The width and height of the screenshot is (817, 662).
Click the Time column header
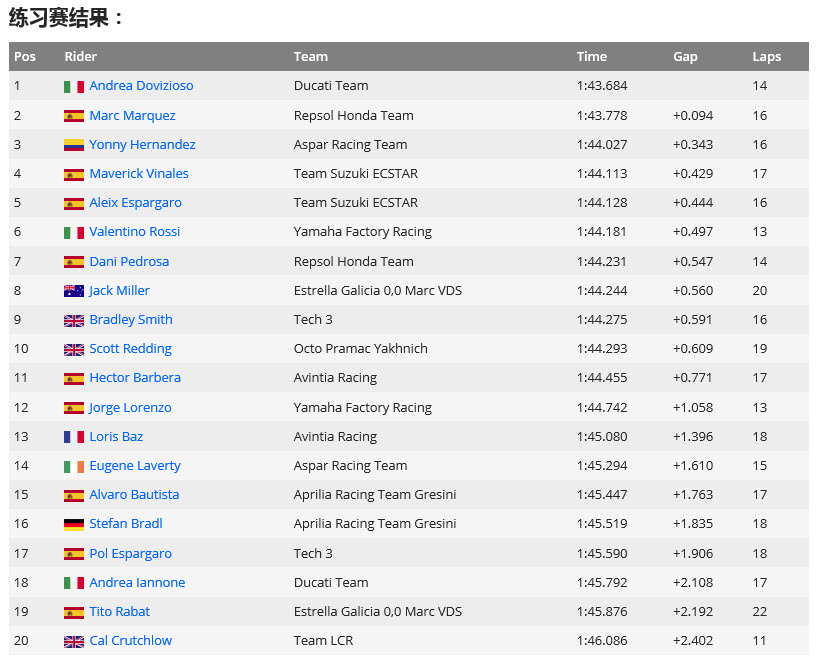[591, 57]
